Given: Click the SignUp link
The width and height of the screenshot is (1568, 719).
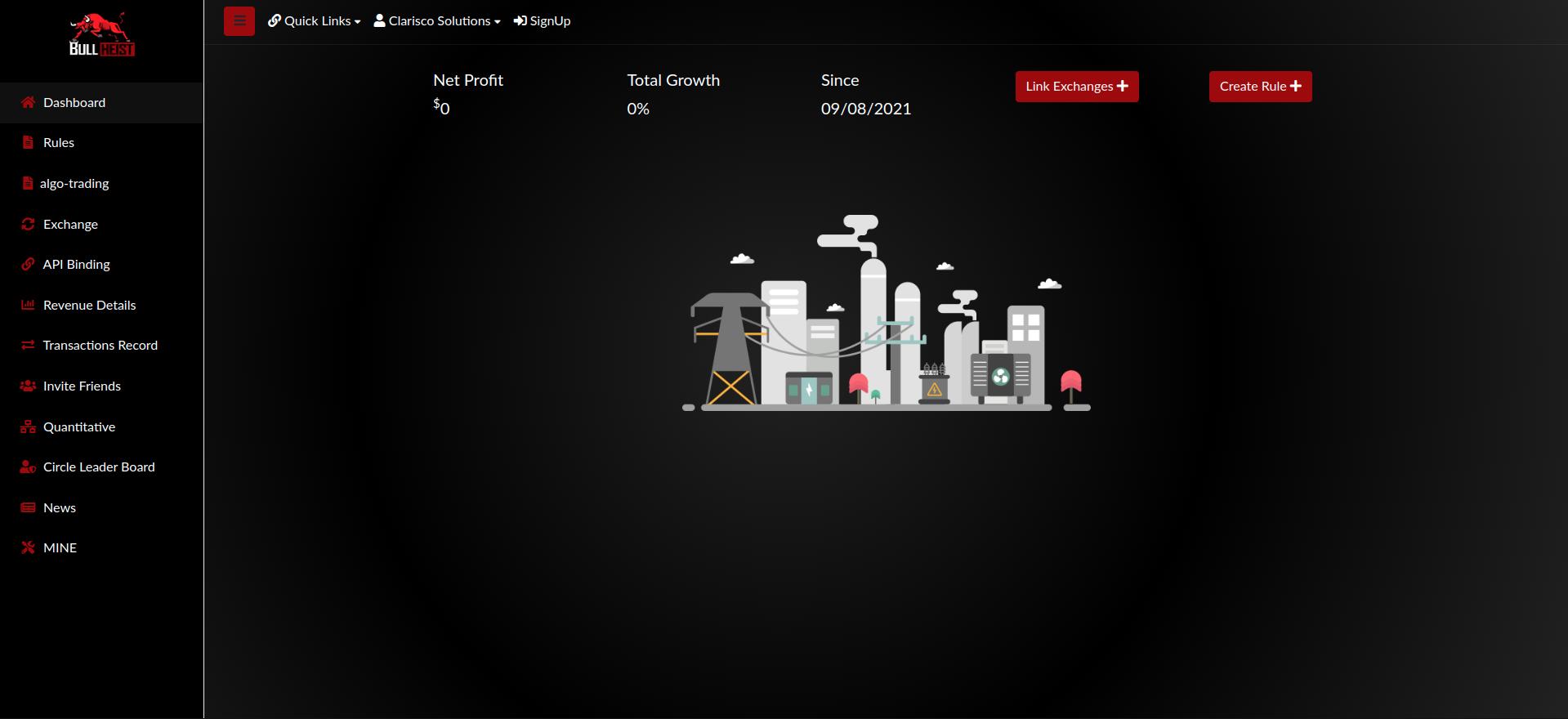Looking at the screenshot, I should pyautogui.click(x=543, y=21).
